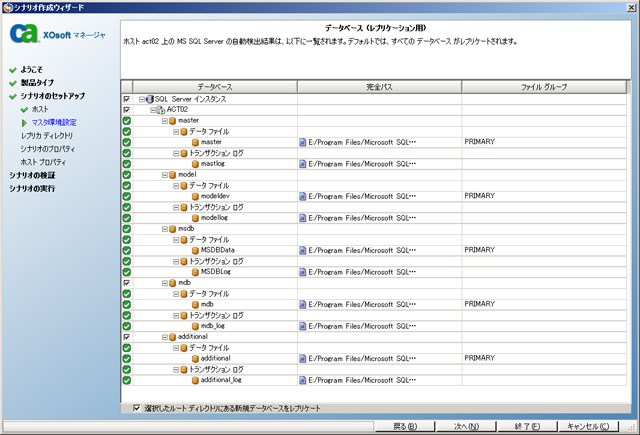The image size is (640, 435).
Task: Click the MSDBData file icon
Action: [x=195, y=251]
